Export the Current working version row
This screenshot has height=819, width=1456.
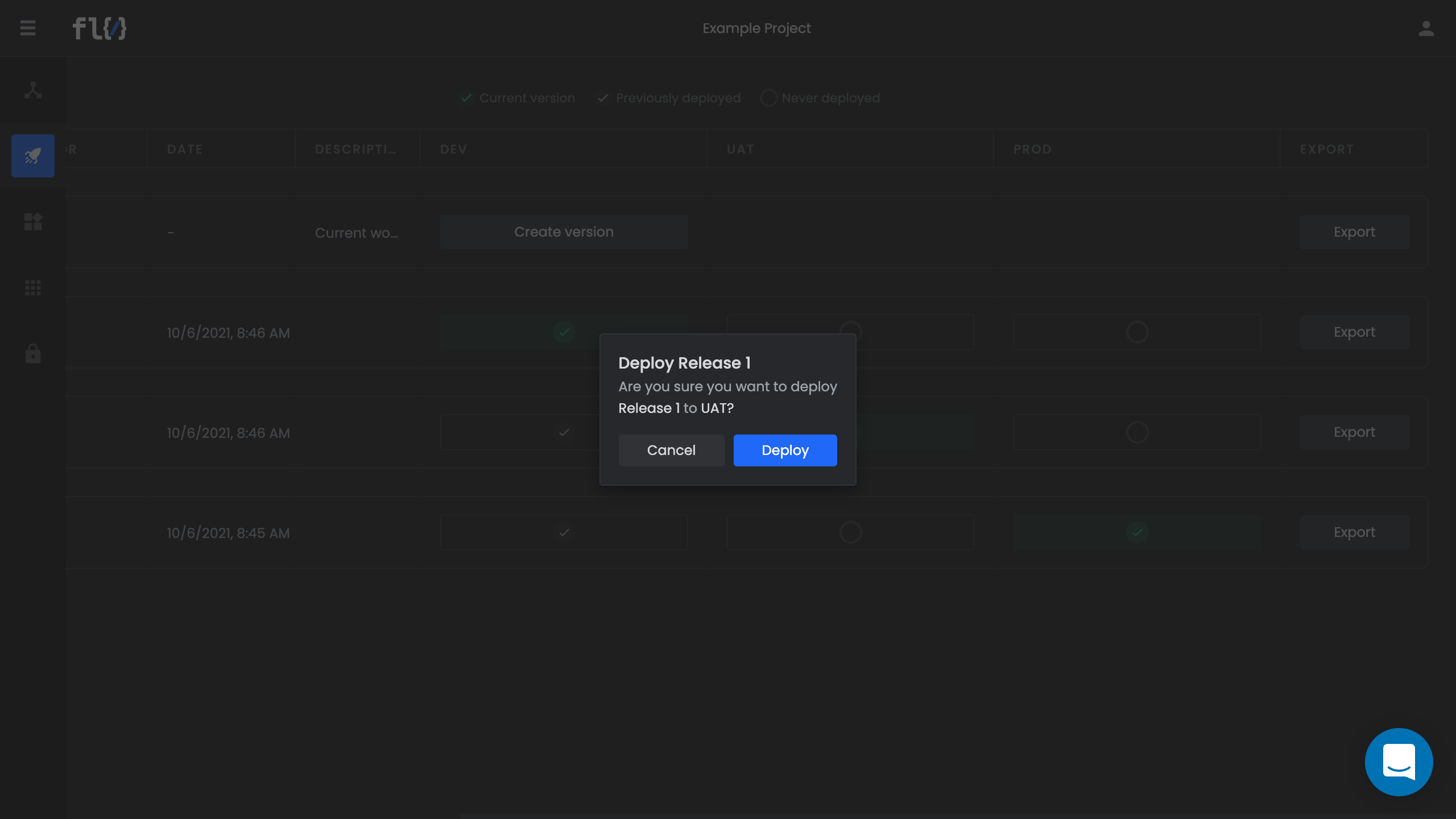pos(1354,232)
